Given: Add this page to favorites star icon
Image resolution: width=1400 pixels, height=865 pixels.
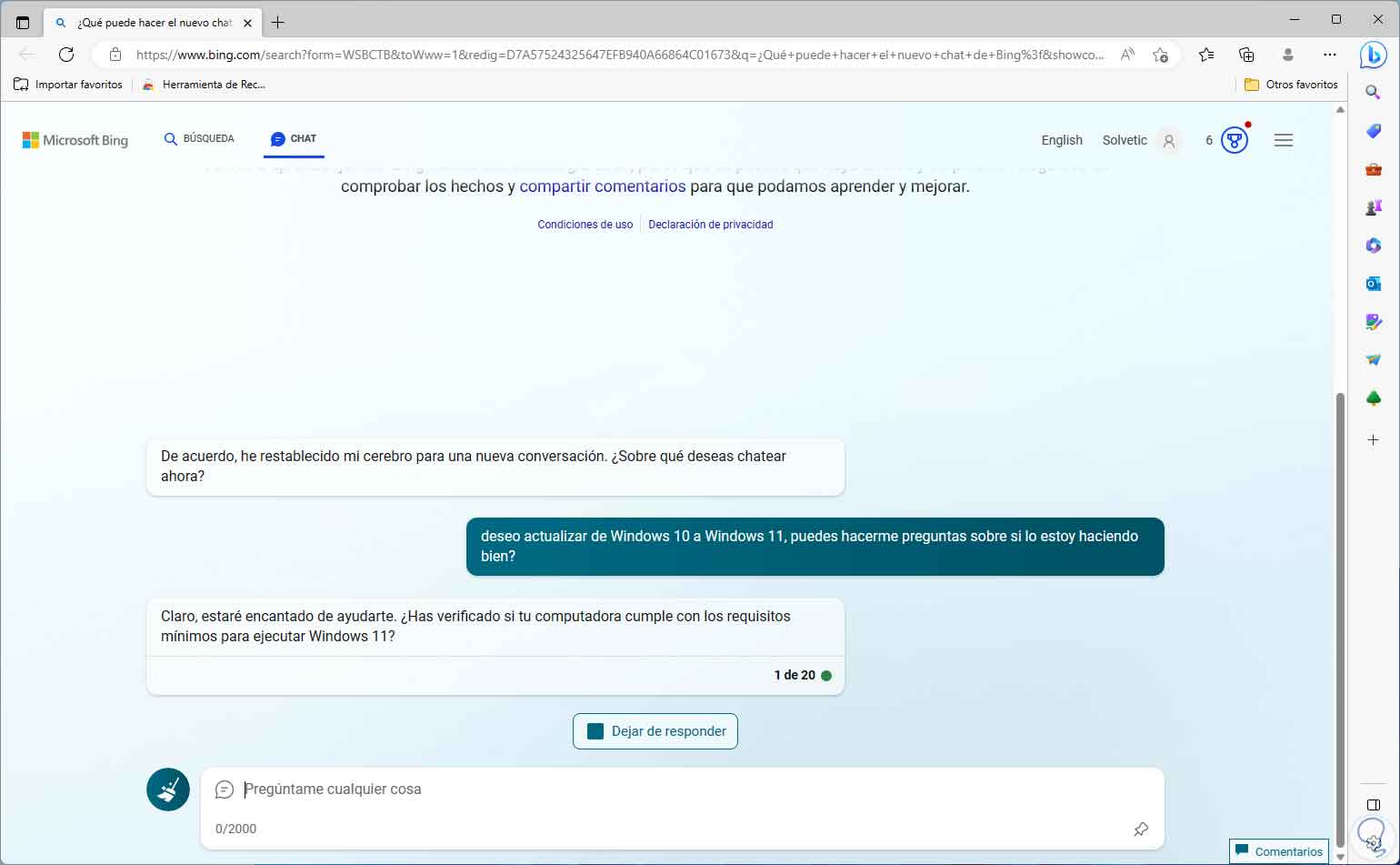Looking at the screenshot, I should pos(1161,55).
